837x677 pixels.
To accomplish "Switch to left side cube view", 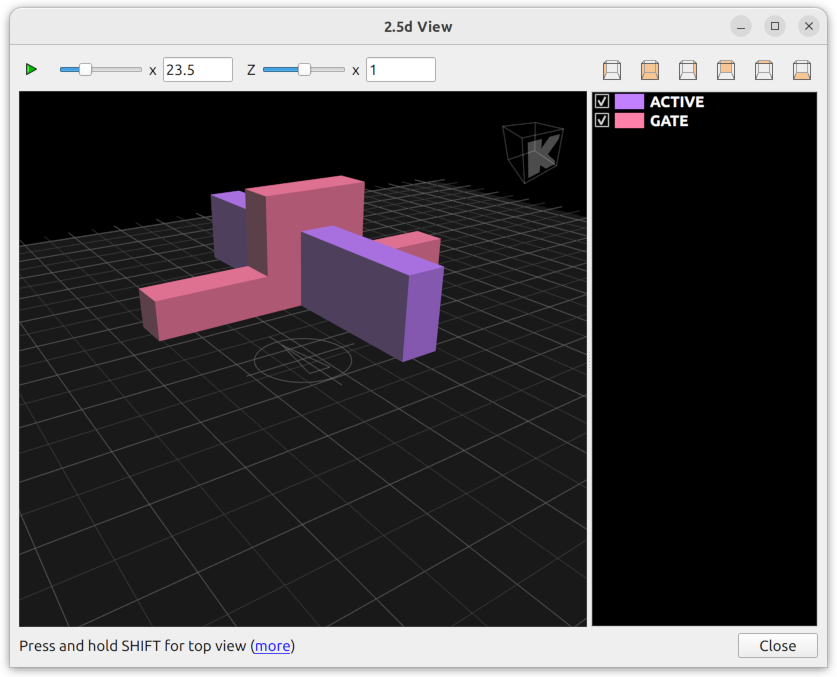I will point(612,70).
